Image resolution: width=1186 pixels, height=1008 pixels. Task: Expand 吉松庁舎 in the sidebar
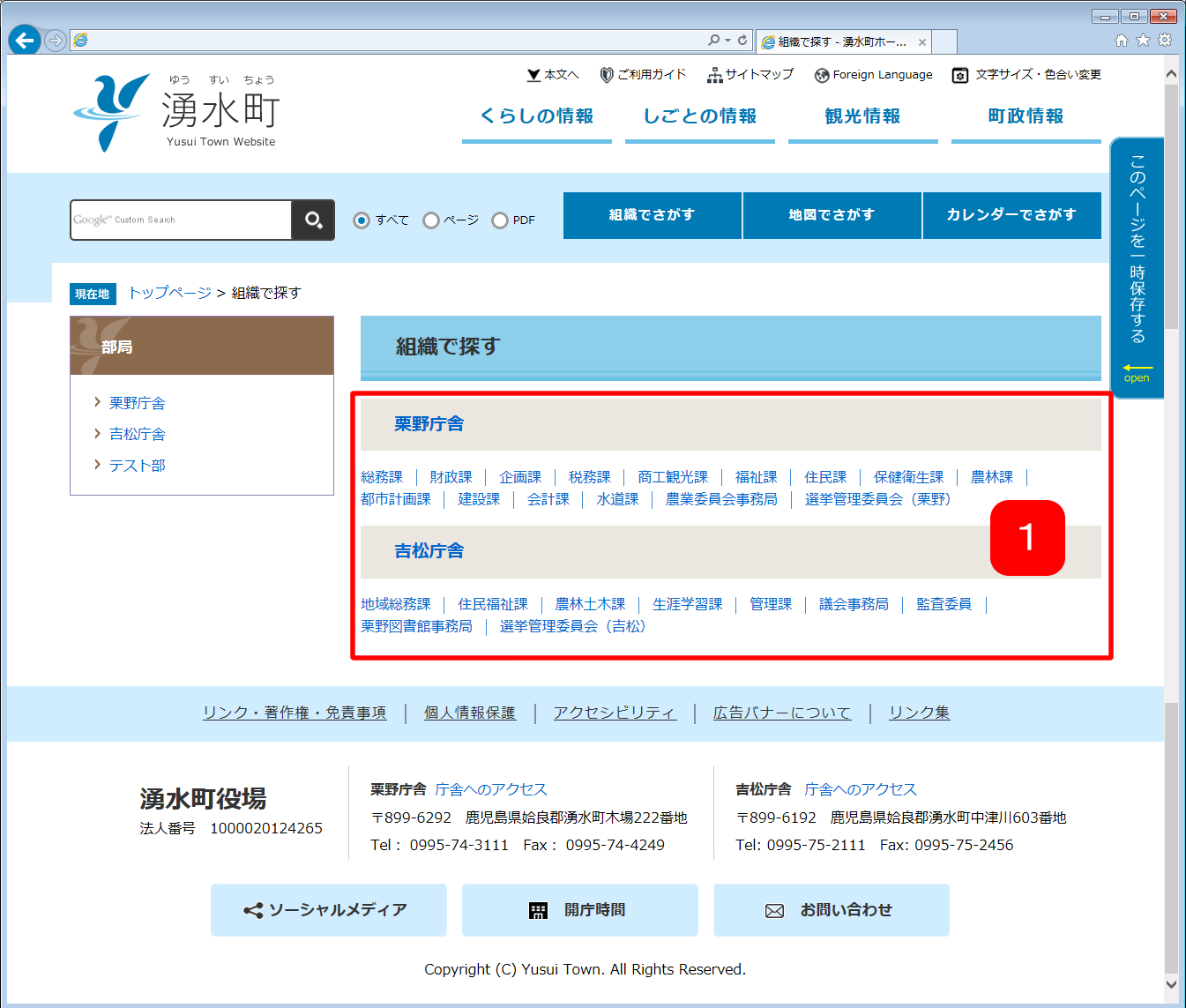(x=137, y=434)
